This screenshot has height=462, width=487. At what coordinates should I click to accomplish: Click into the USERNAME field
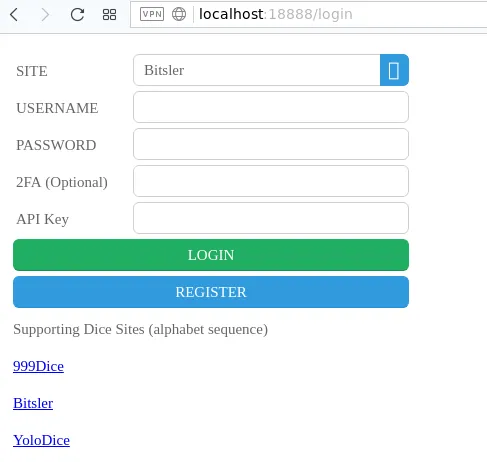[271, 107]
